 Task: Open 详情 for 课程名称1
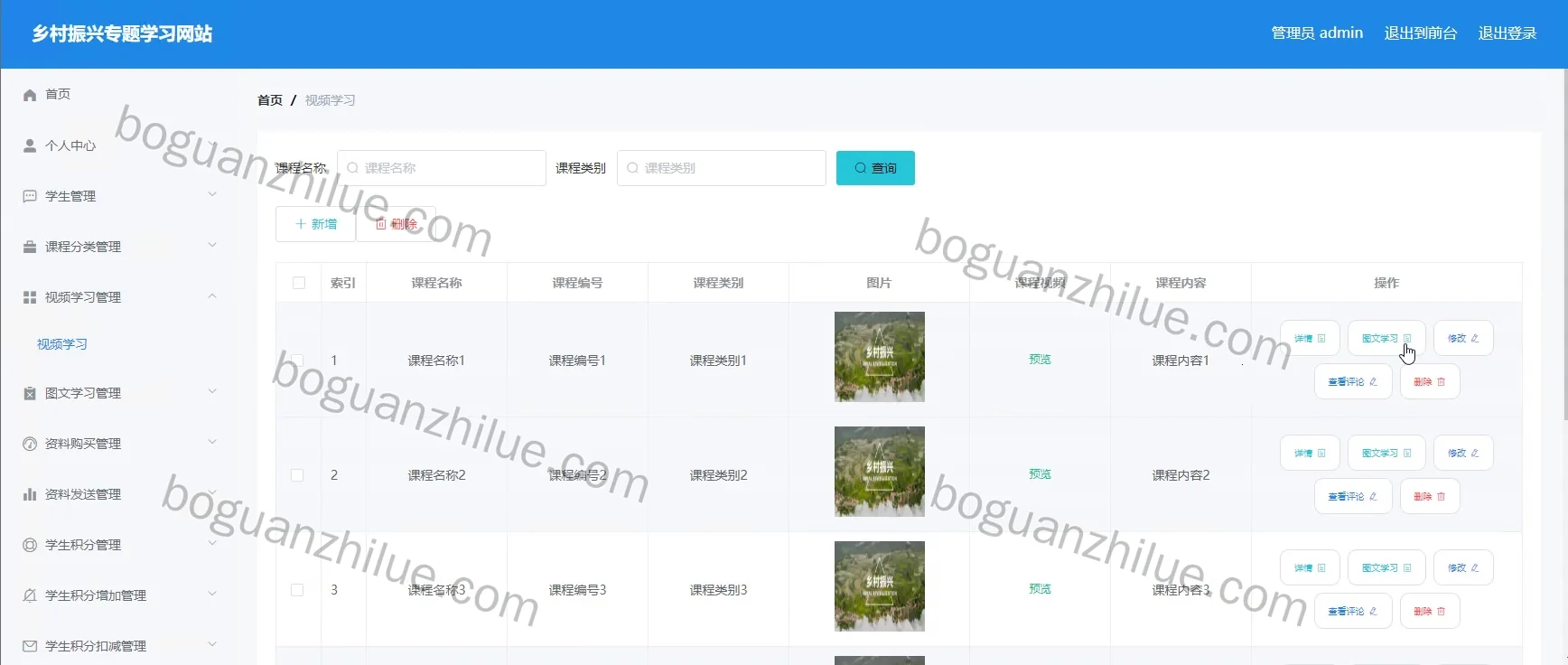coord(1310,339)
